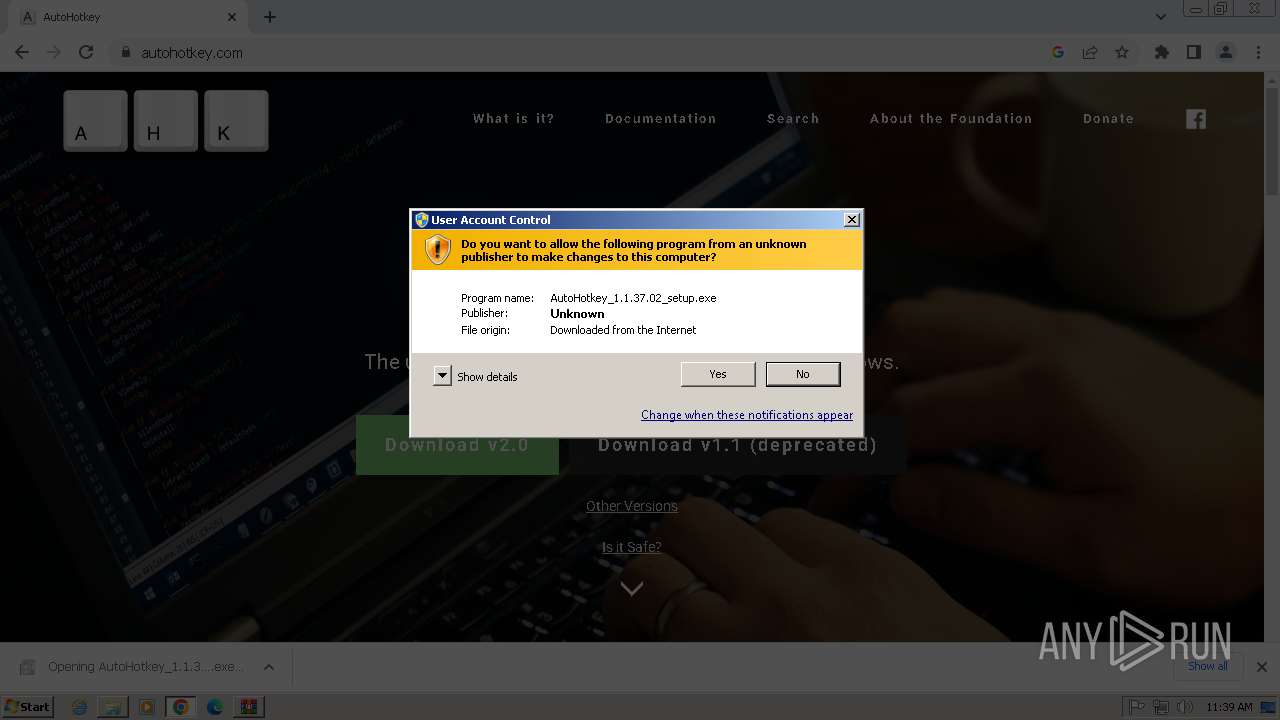Expand the download item options chevron
The width and height of the screenshot is (1280, 720).
(269, 667)
